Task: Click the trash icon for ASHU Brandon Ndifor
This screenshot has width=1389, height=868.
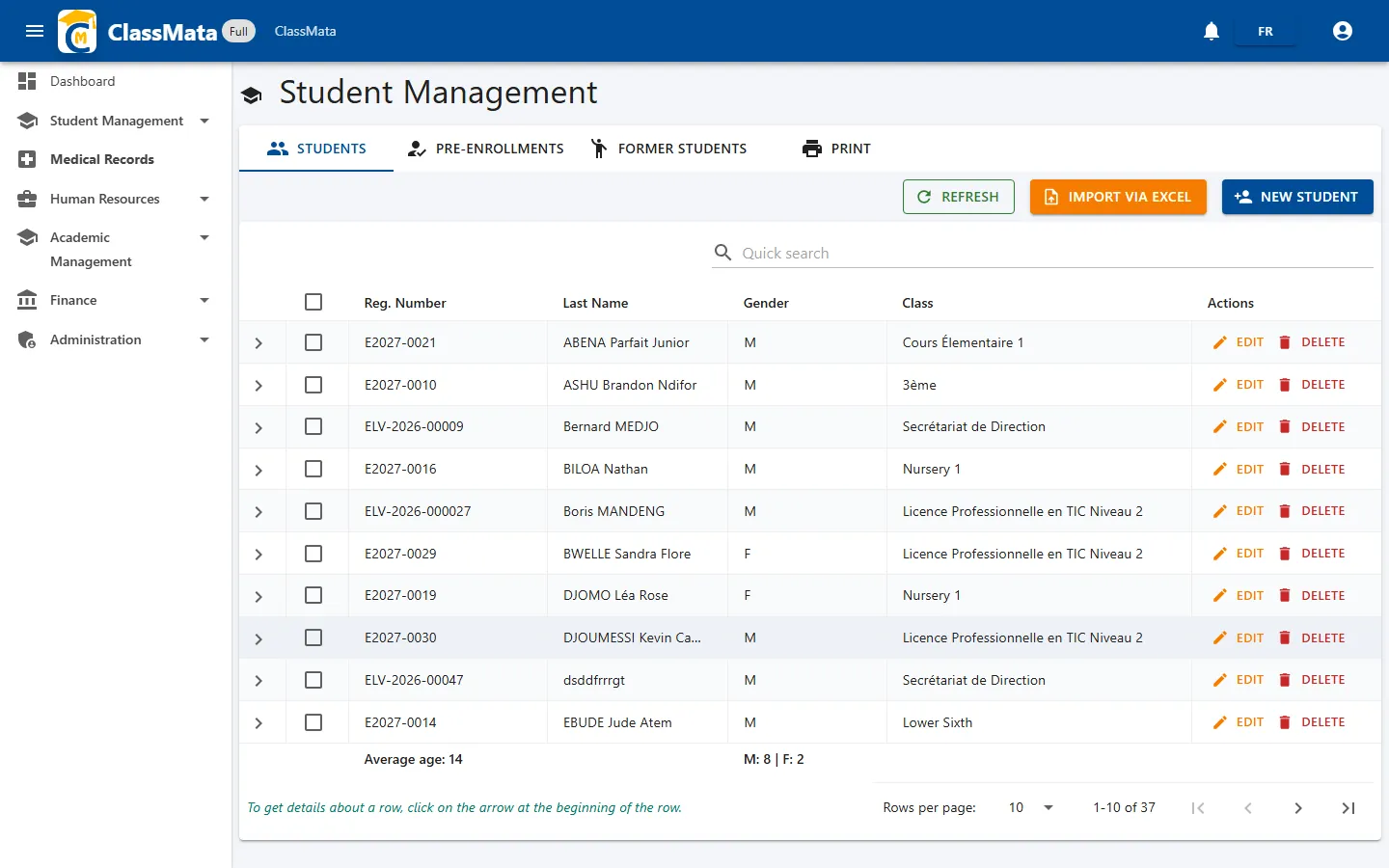Action: 1285,385
